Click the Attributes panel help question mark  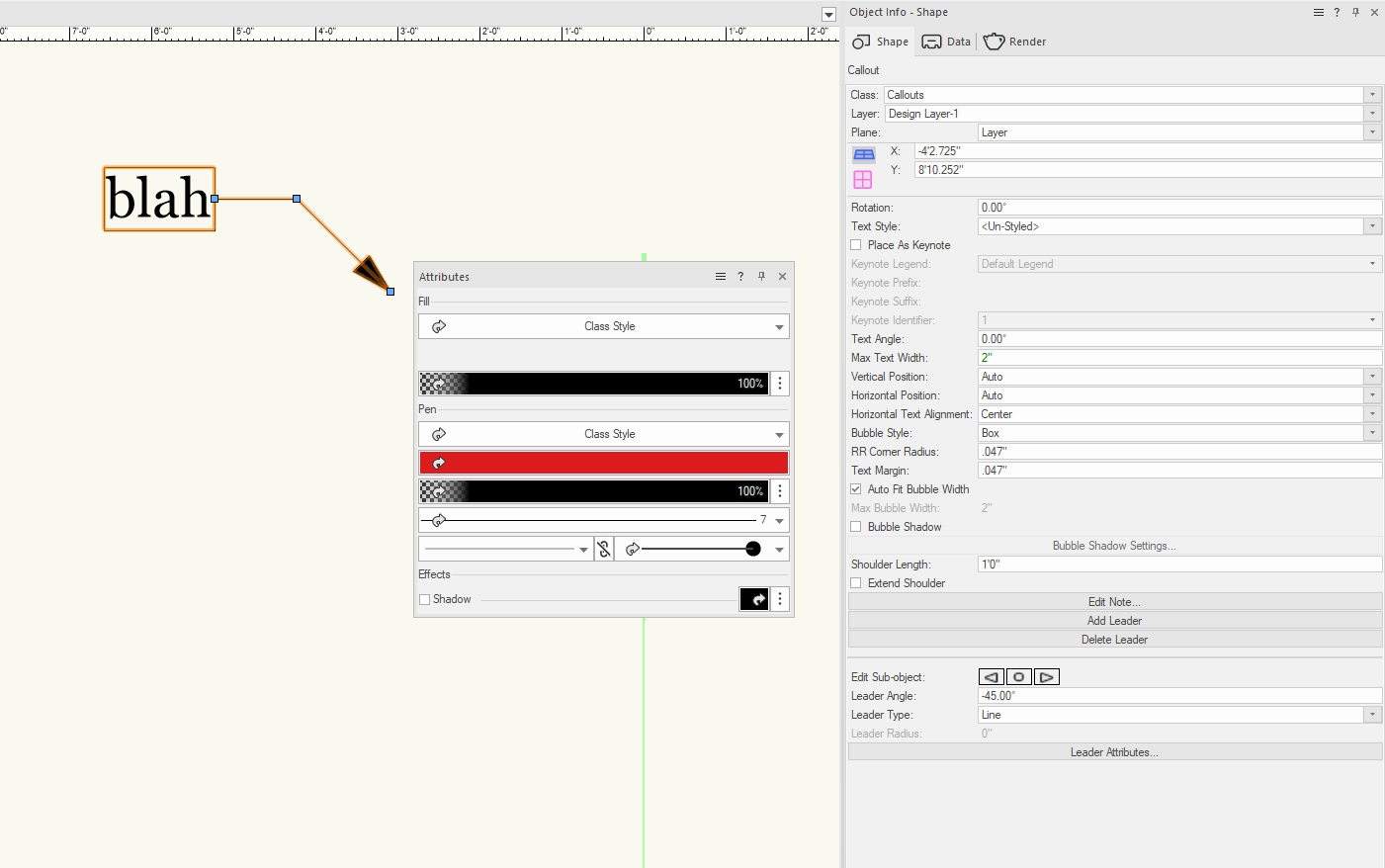(740, 277)
